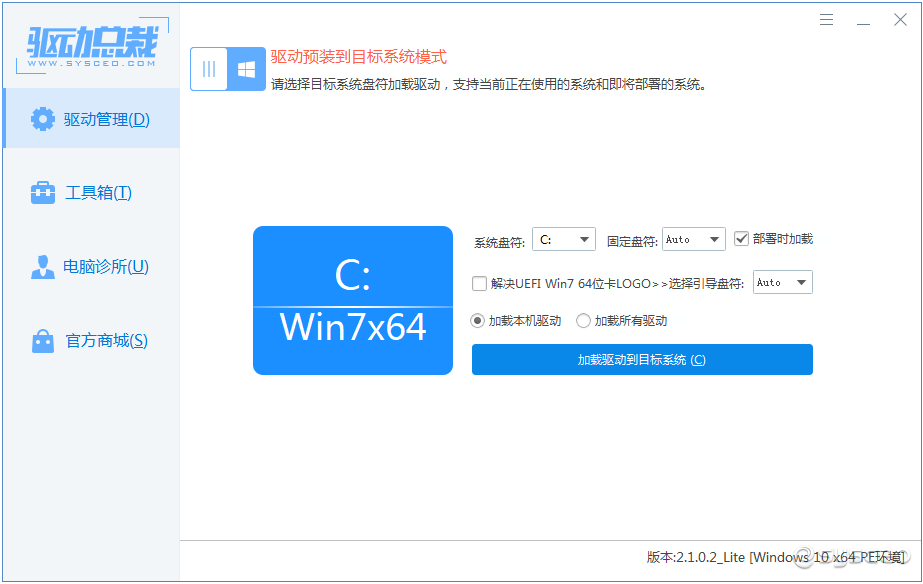Screen dimensions: 923x584
Task: Click the 驱动总裁 logo
Action: pyautogui.click(x=92, y=45)
